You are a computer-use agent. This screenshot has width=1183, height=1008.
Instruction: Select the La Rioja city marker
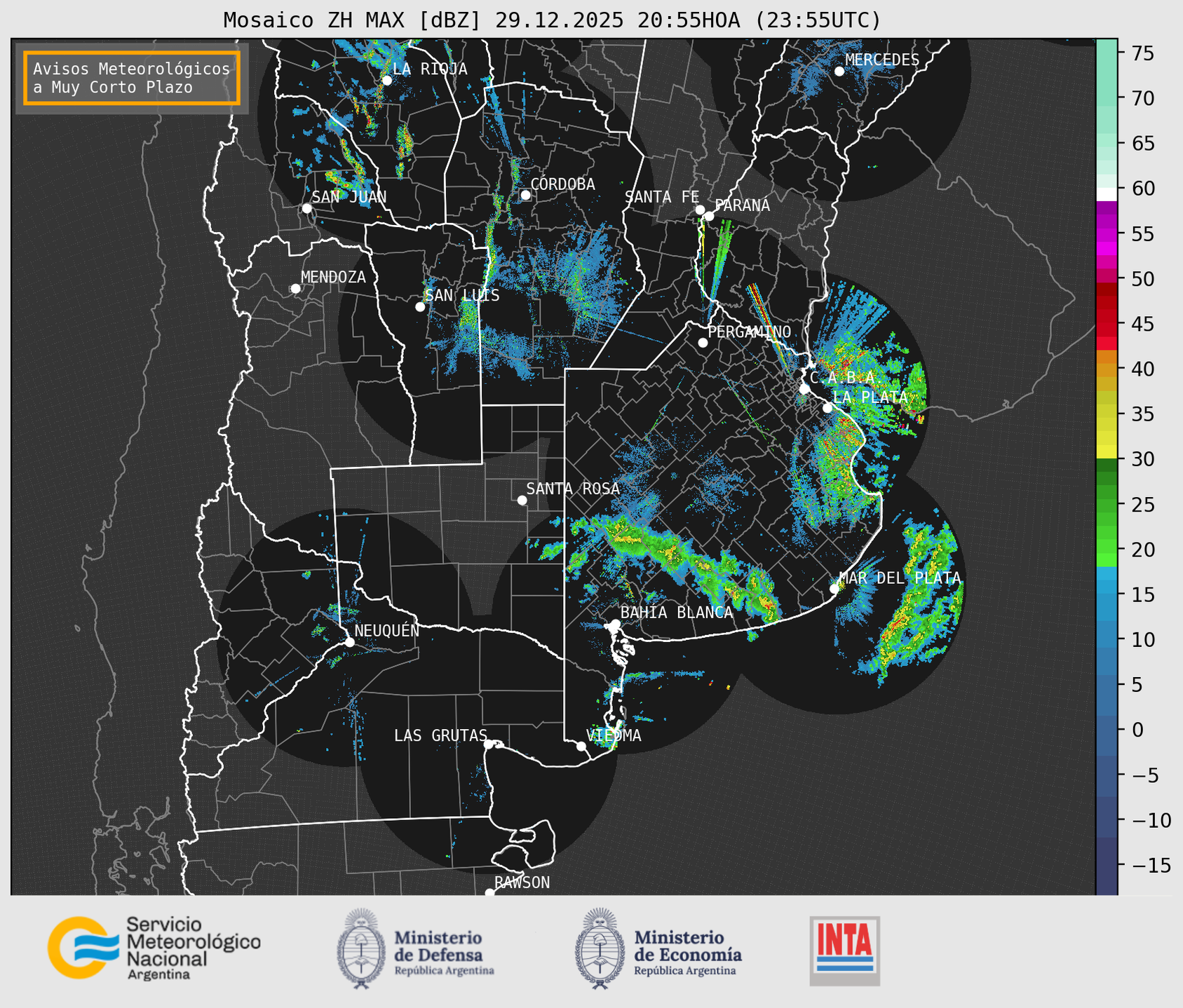[x=386, y=81]
